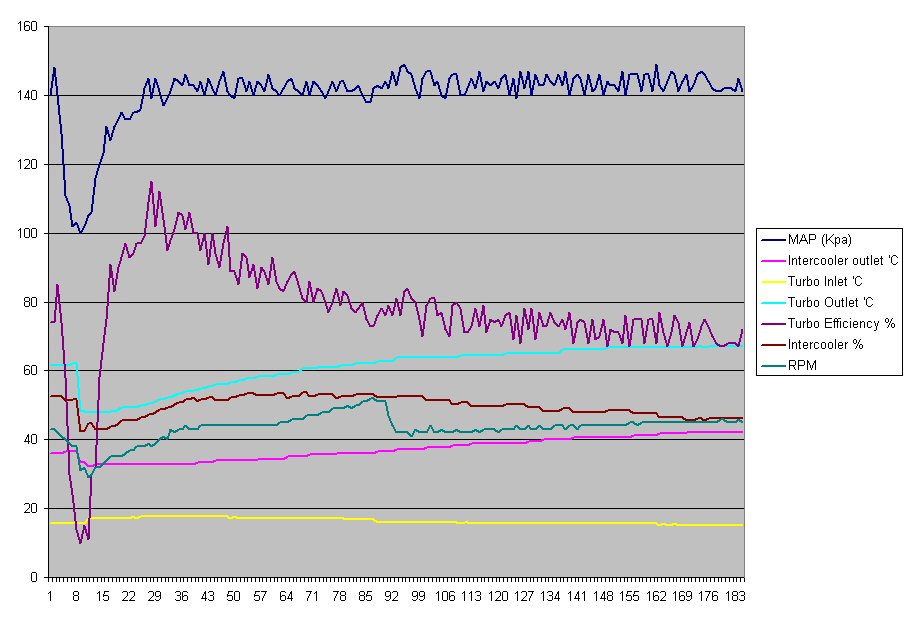Click the 160 label on the vertical axis
Image resolution: width=911 pixels, height=623 pixels.
coord(27,27)
